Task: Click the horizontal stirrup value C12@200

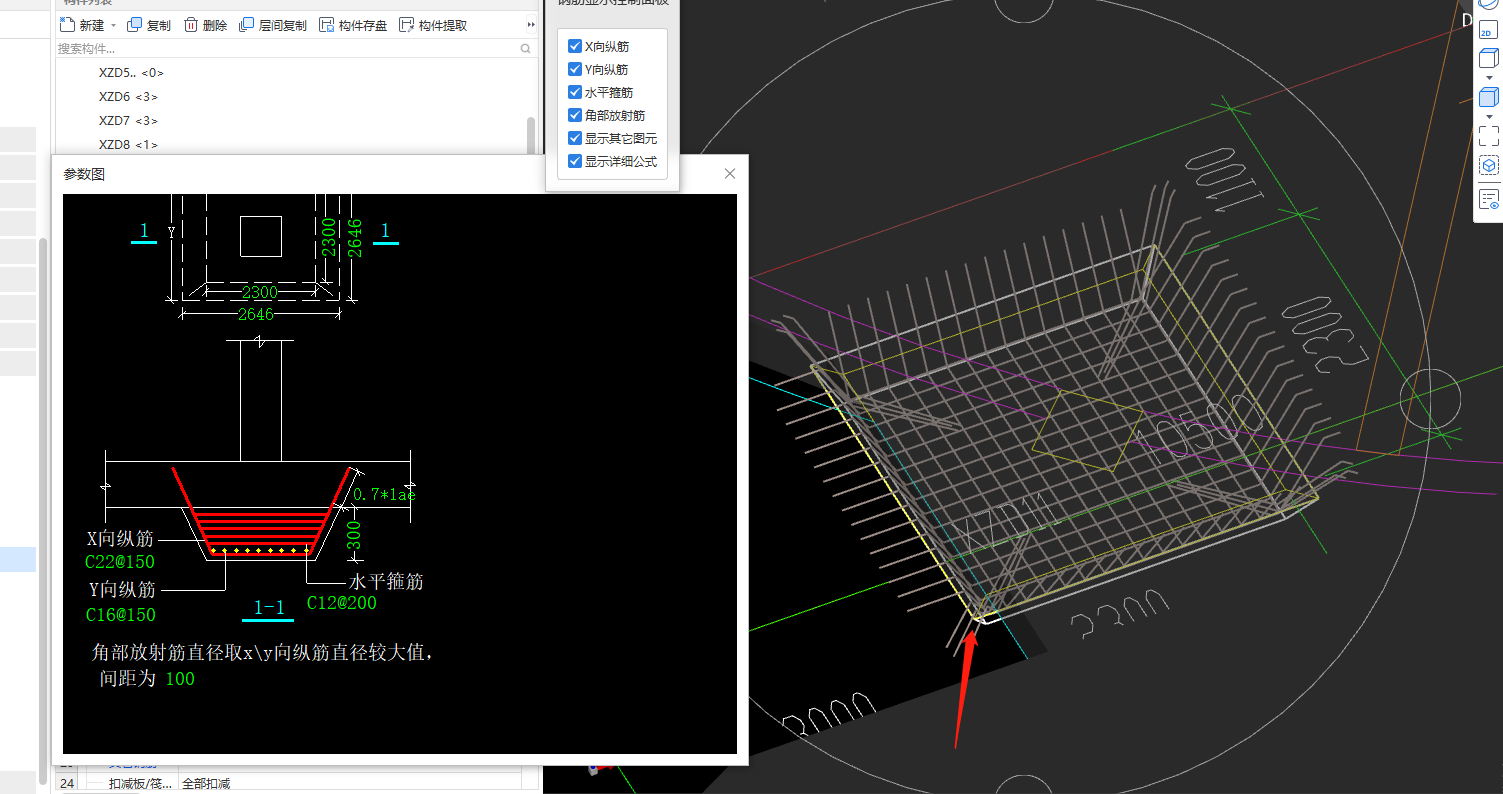Action: [x=341, y=603]
